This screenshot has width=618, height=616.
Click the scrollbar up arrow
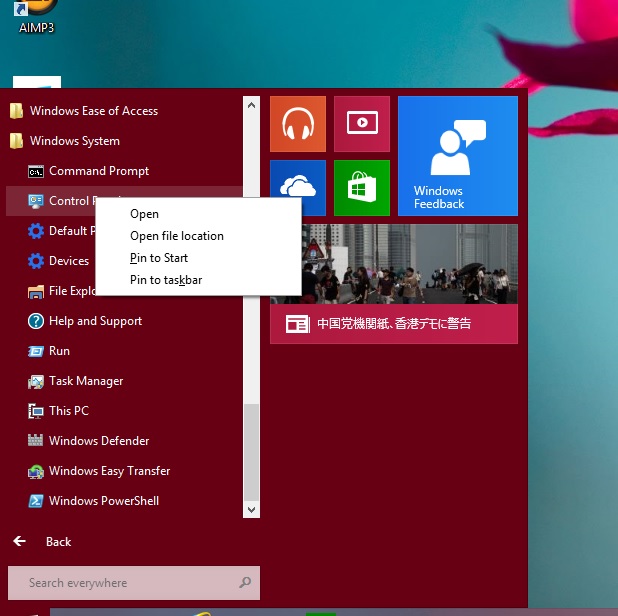click(x=251, y=105)
